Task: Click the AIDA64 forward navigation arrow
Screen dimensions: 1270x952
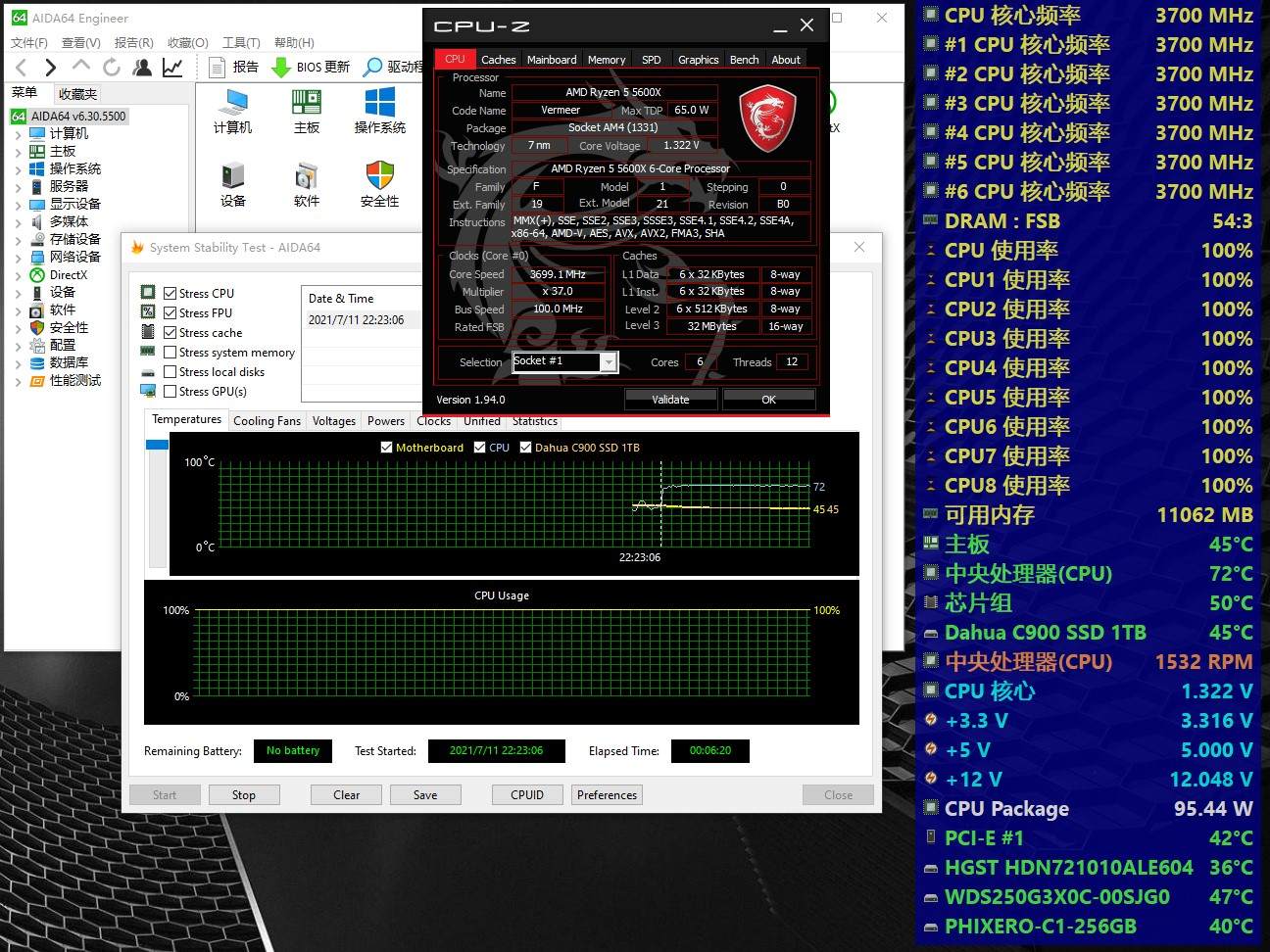Action: [x=50, y=67]
